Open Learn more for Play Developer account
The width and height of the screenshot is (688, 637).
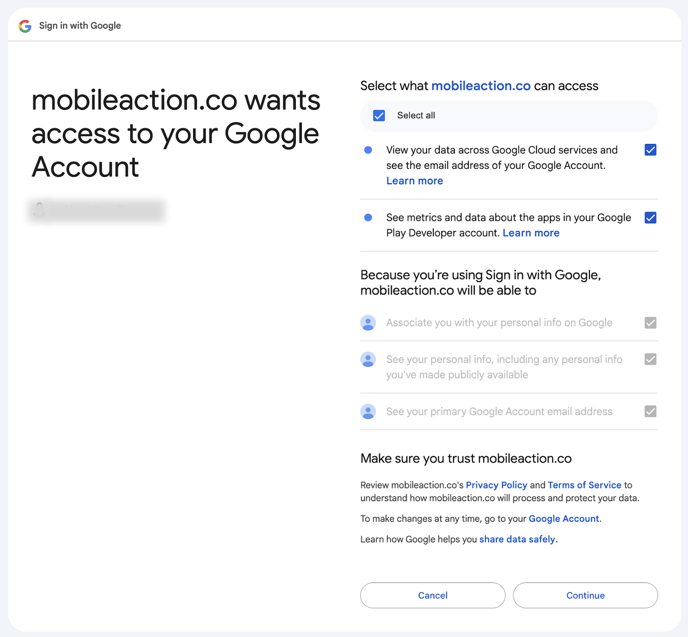[531, 233]
